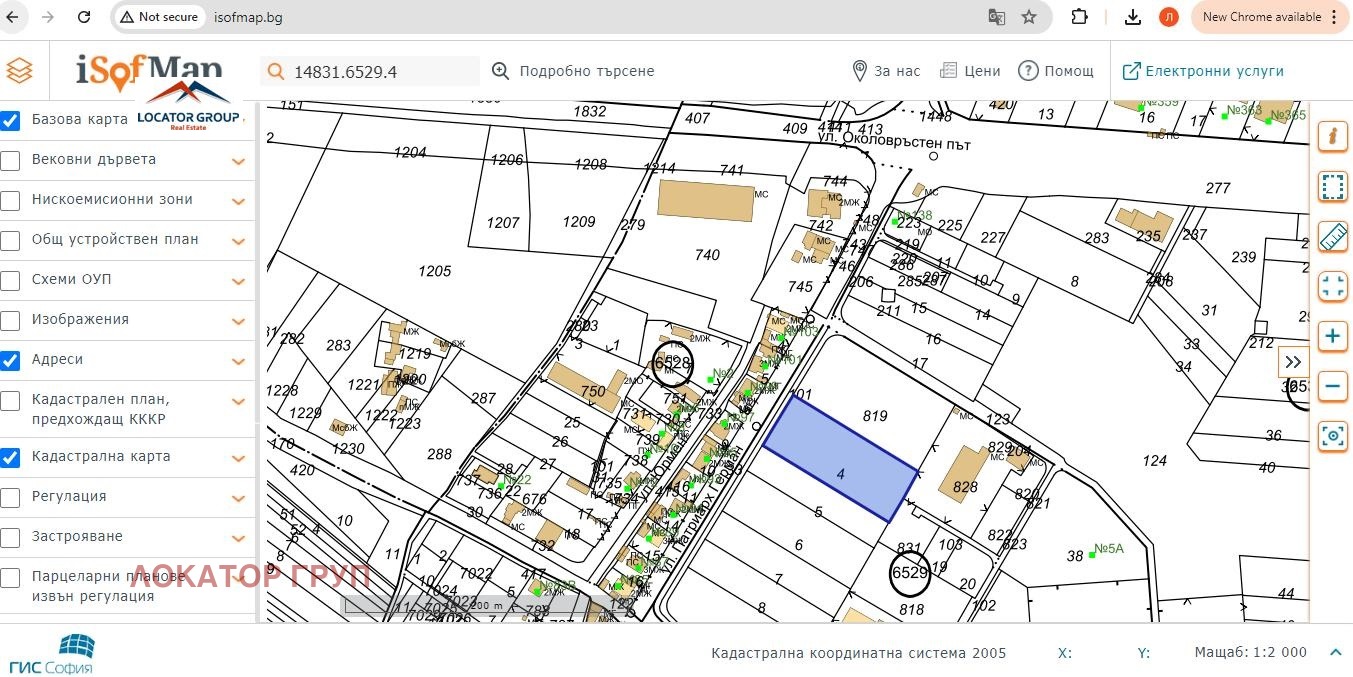This screenshot has height=677, width=1353.
Task: Open Електронни услуги link
Action: (1203, 71)
